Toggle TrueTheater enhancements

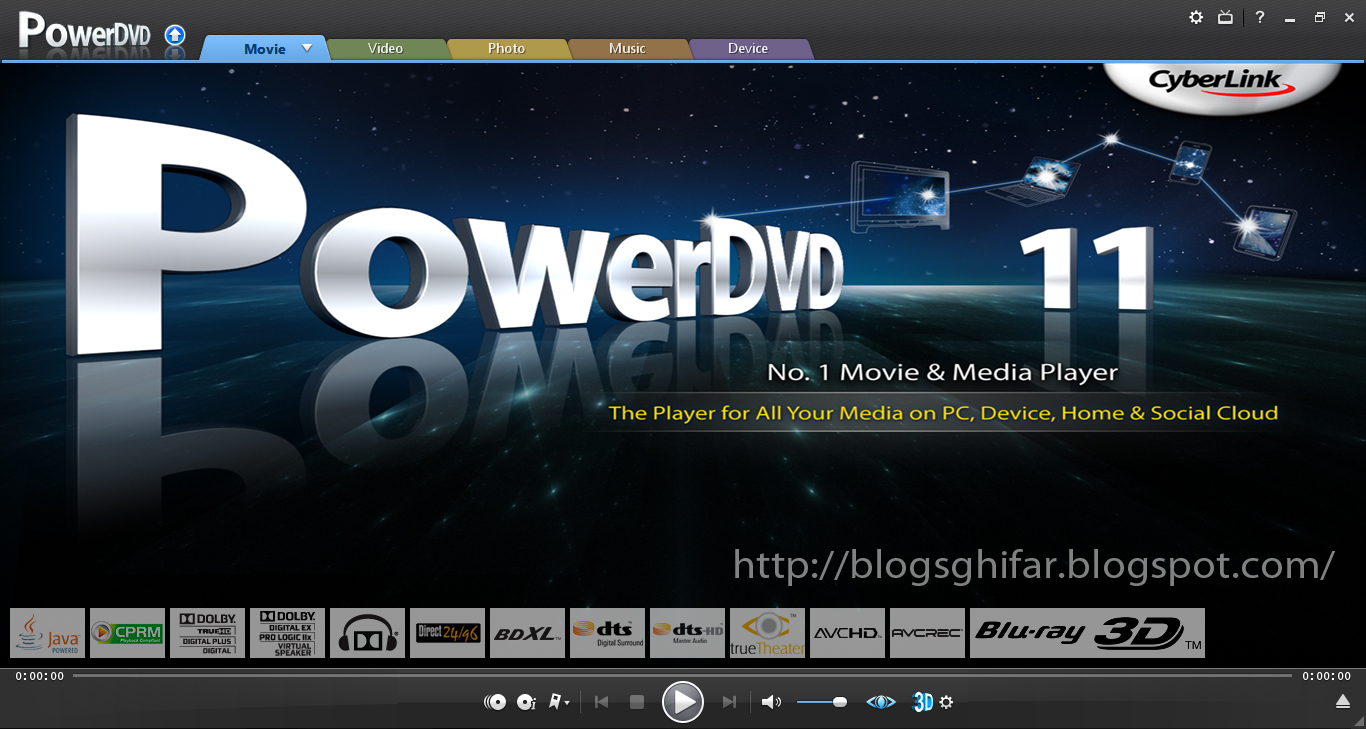pos(880,702)
